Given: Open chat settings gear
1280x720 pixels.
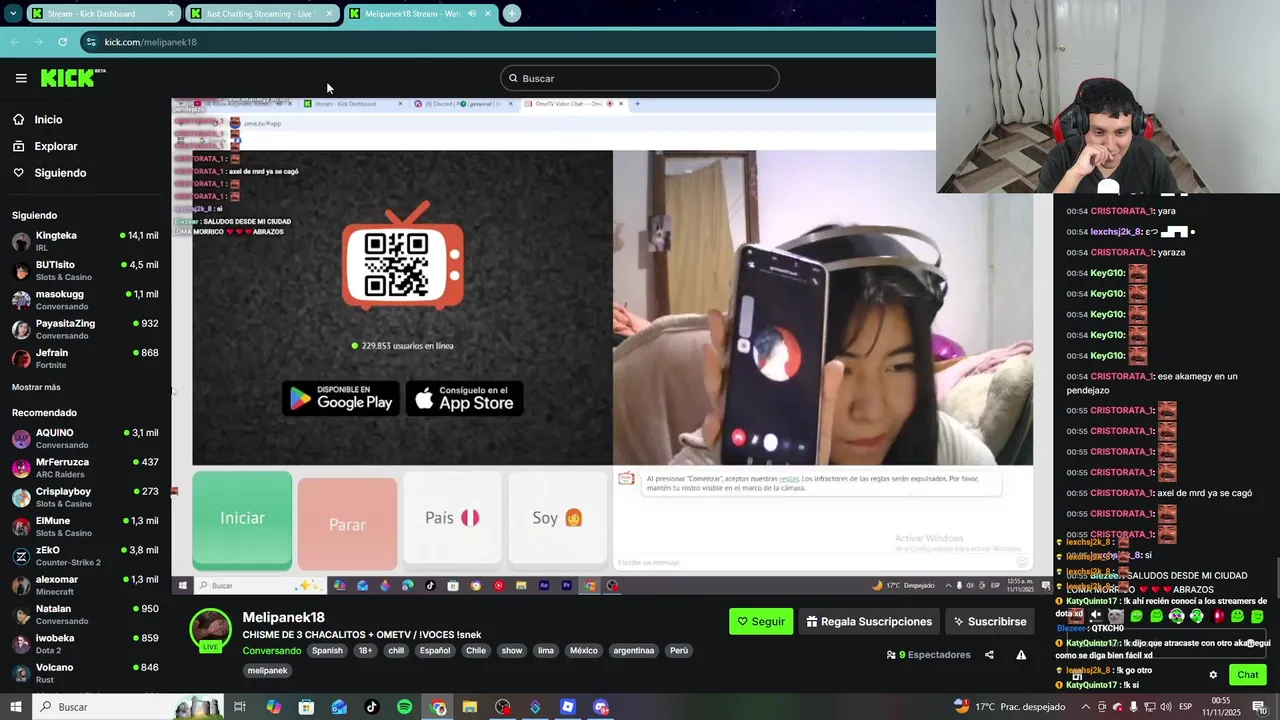Looking at the screenshot, I should point(1213,675).
